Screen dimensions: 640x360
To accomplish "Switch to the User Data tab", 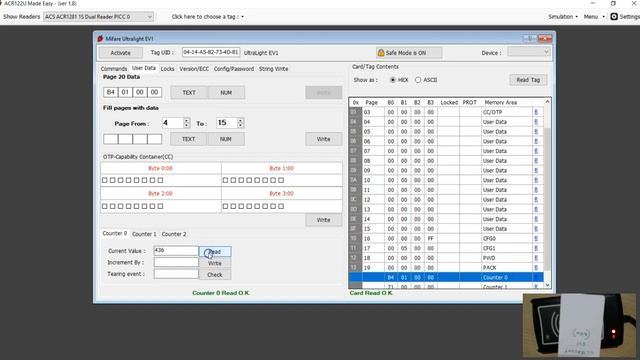I will coord(144,68).
